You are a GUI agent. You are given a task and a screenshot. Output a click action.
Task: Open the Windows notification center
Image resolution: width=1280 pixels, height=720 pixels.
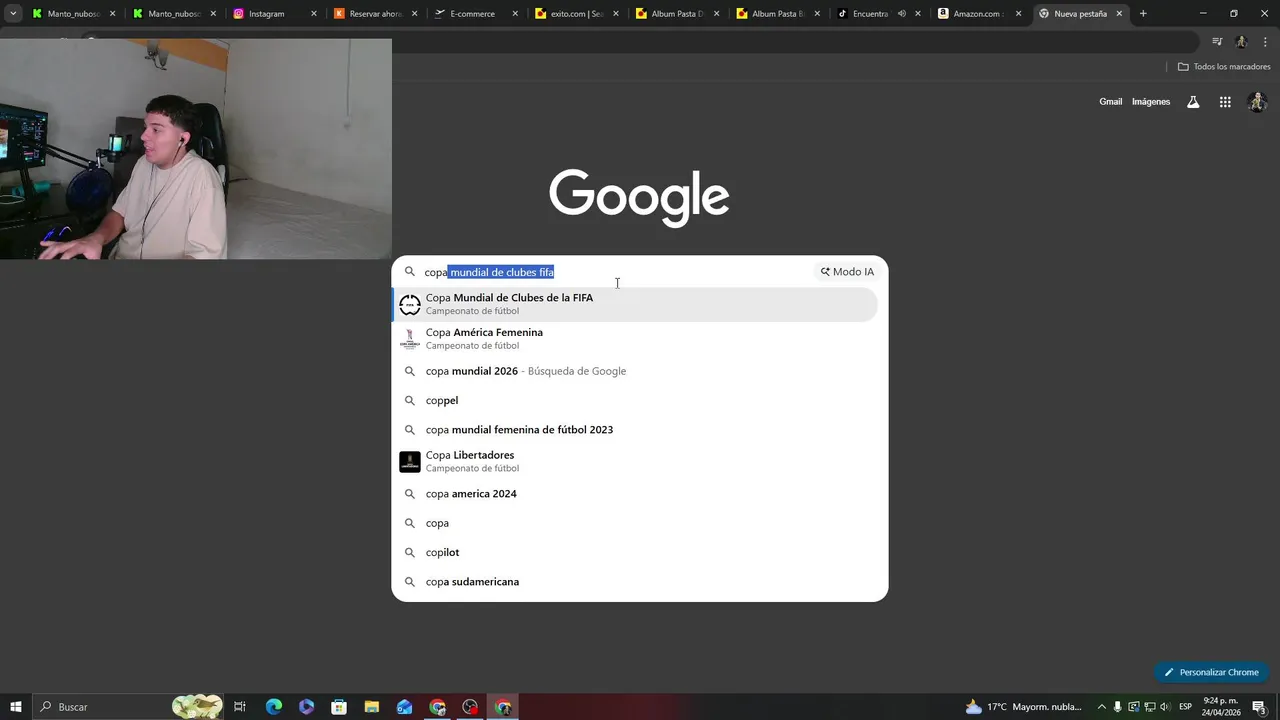tap(1260, 707)
